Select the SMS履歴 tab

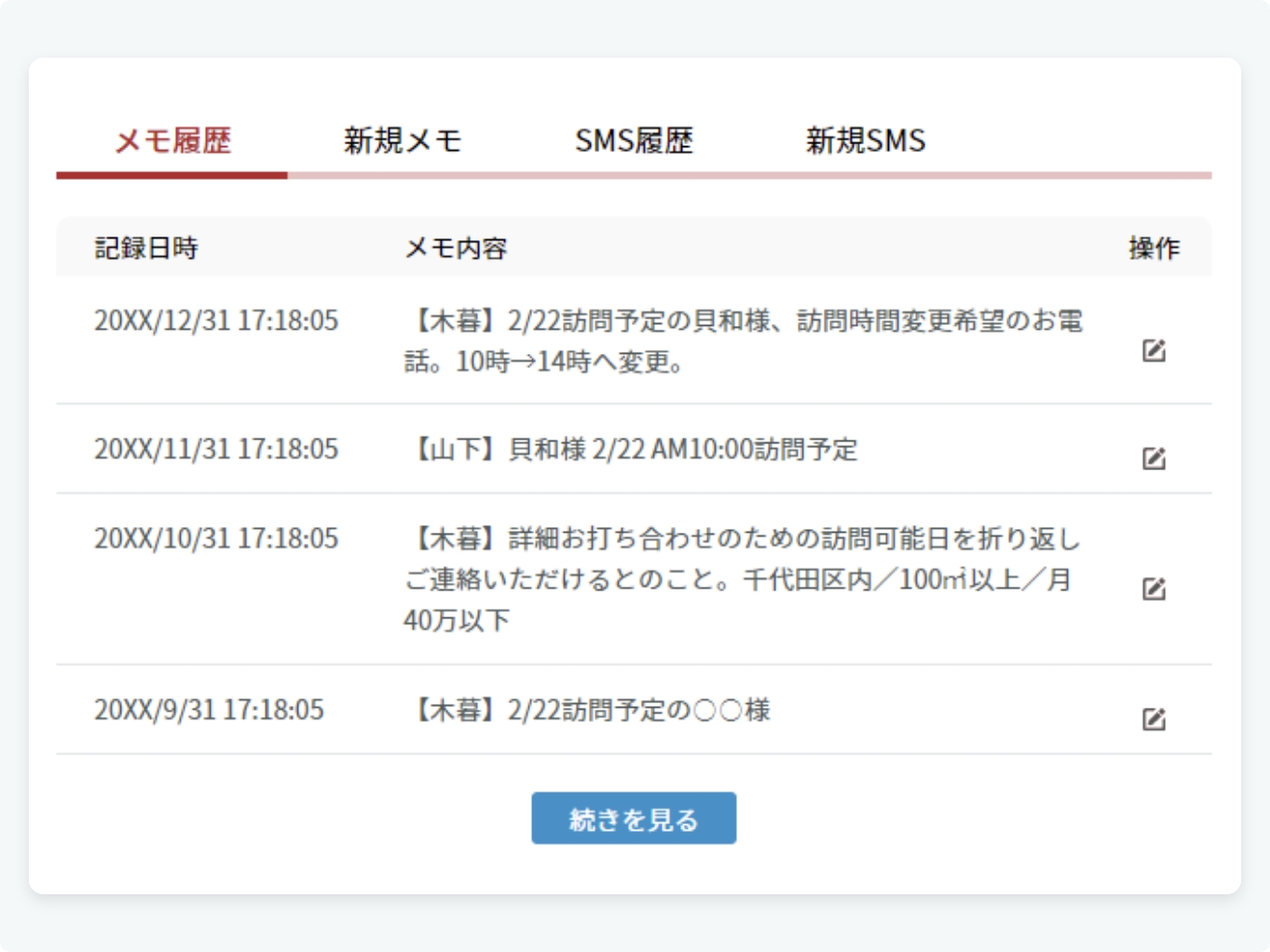point(633,140)
